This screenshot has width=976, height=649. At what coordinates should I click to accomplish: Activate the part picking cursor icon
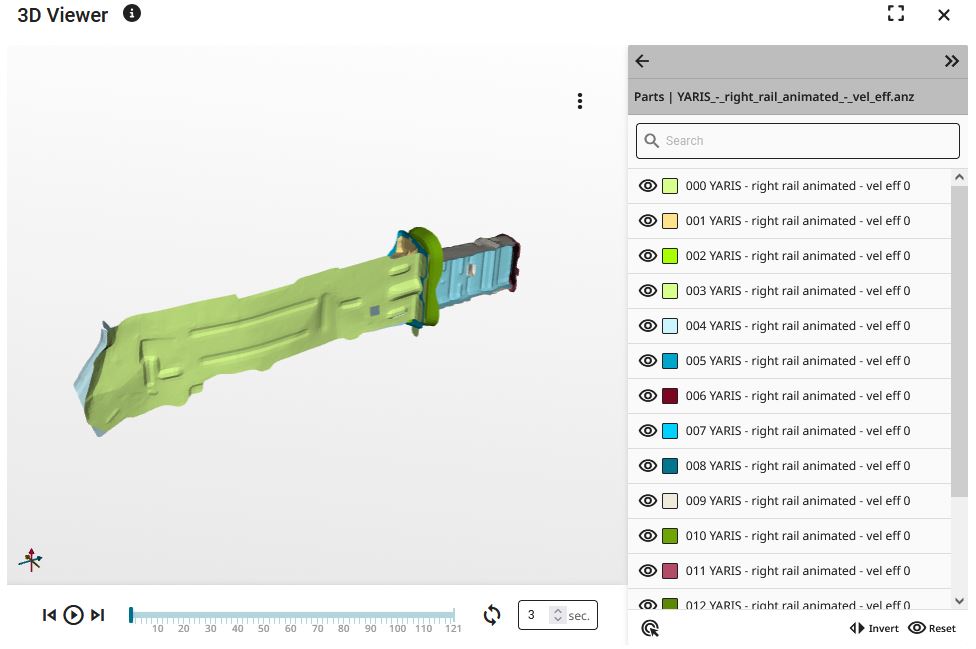(x=650, y=628)
